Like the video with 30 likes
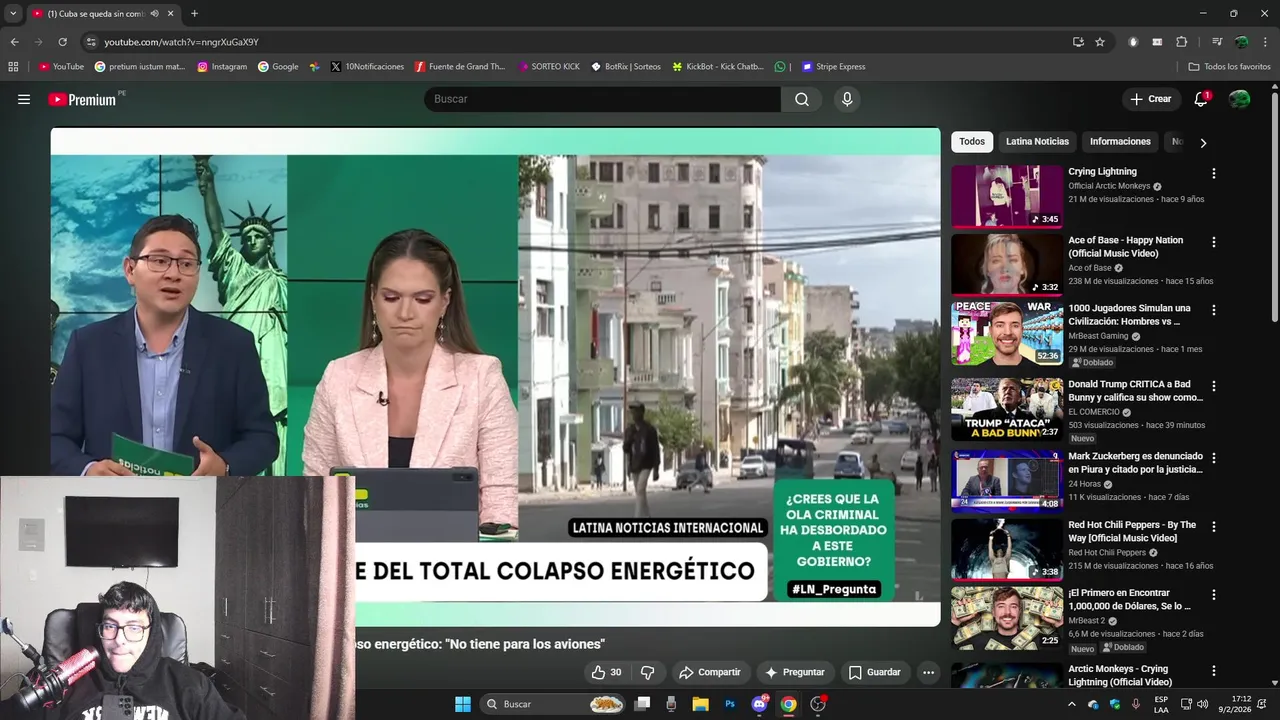Screen dimensions: 1280x720 [607, 672]
